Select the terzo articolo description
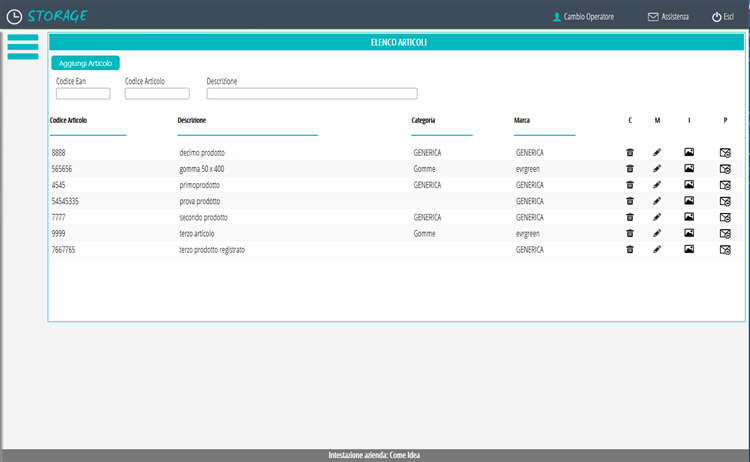The height and width of the screenshot is (462, 750). [197, 234]
